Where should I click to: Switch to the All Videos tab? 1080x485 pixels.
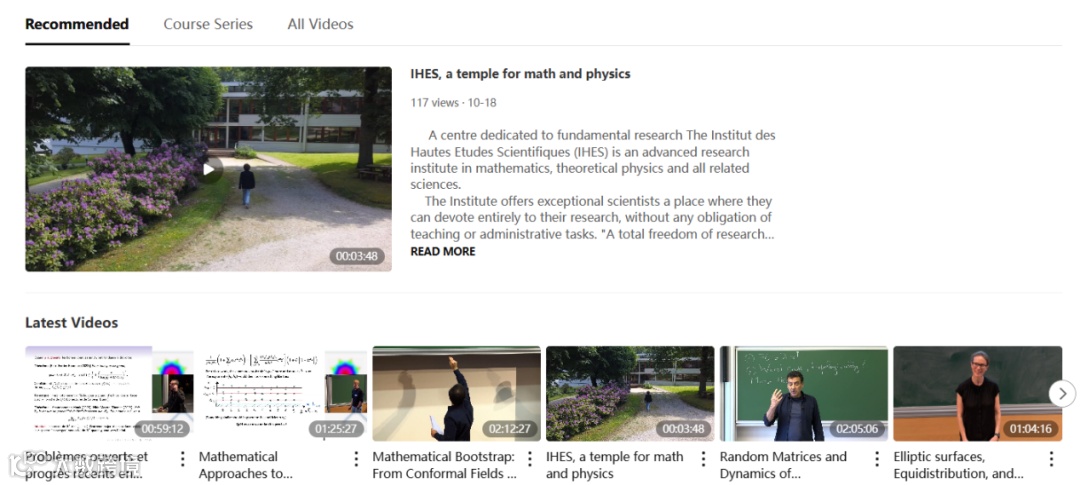320,24
